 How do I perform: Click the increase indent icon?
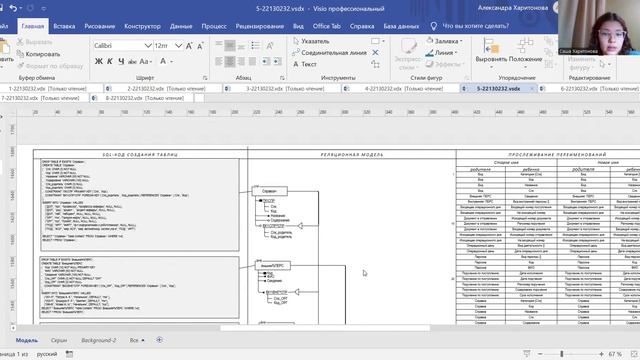(x=278, y=61)
